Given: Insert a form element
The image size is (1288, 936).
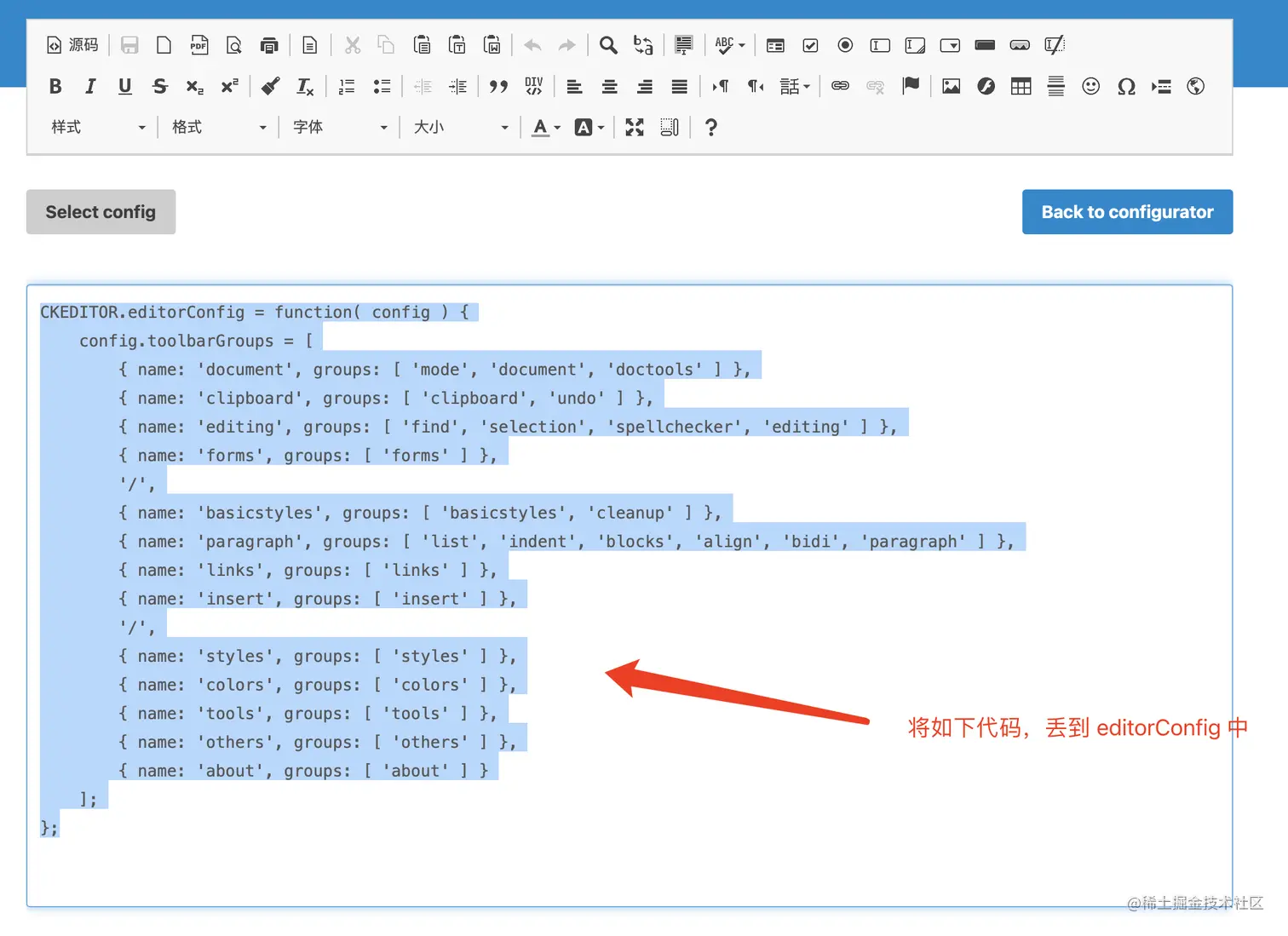Looking at the screenshot, I should 775,45.
